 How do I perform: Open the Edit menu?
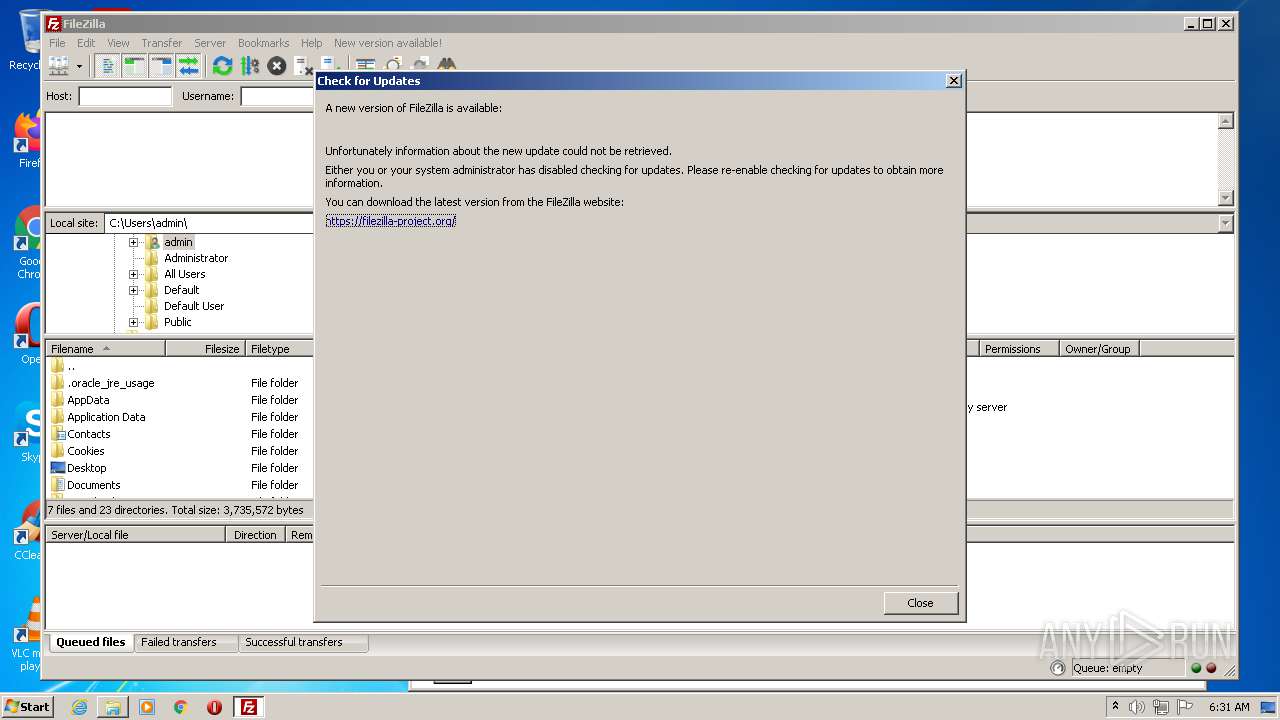pyautogui.click(x=86, y=43)
